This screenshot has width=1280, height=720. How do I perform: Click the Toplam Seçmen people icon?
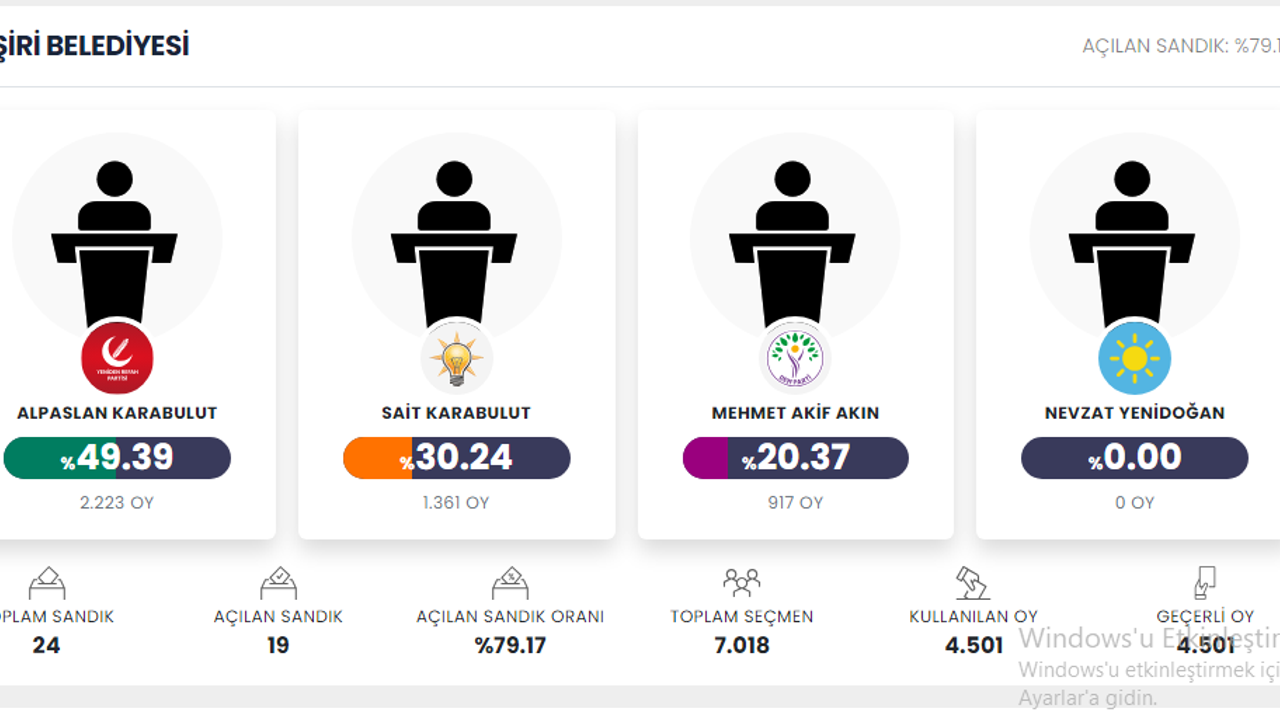(741, 582)
